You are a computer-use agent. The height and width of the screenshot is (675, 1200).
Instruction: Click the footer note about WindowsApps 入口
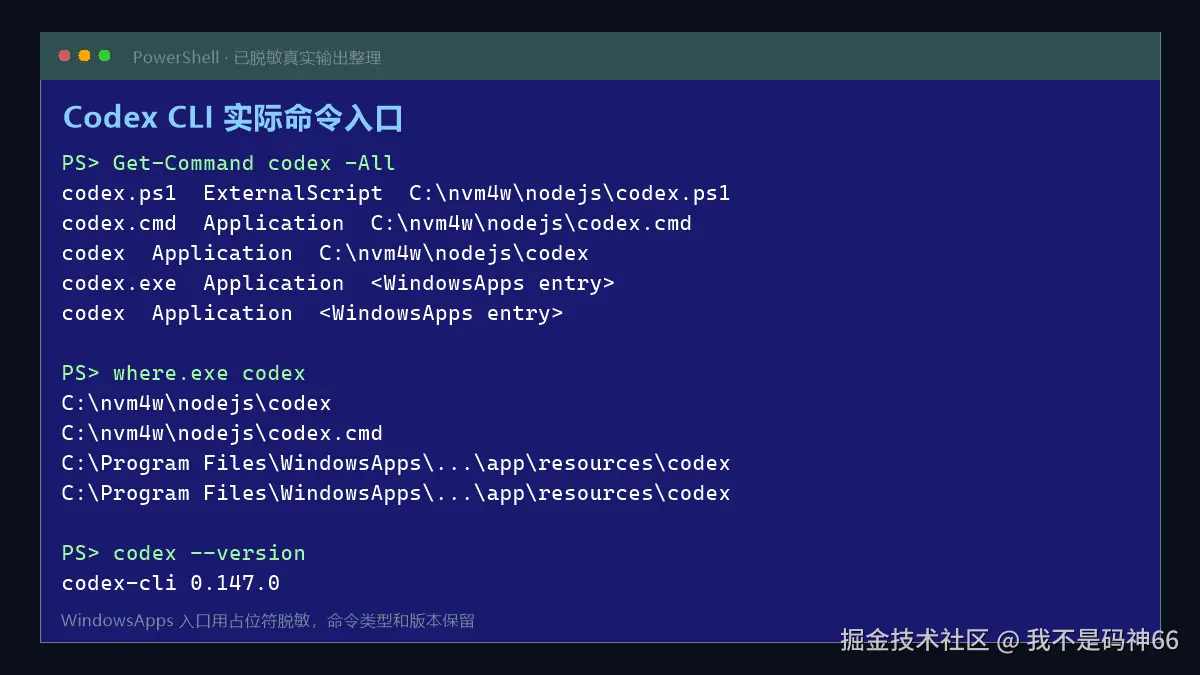click(268, 621)
